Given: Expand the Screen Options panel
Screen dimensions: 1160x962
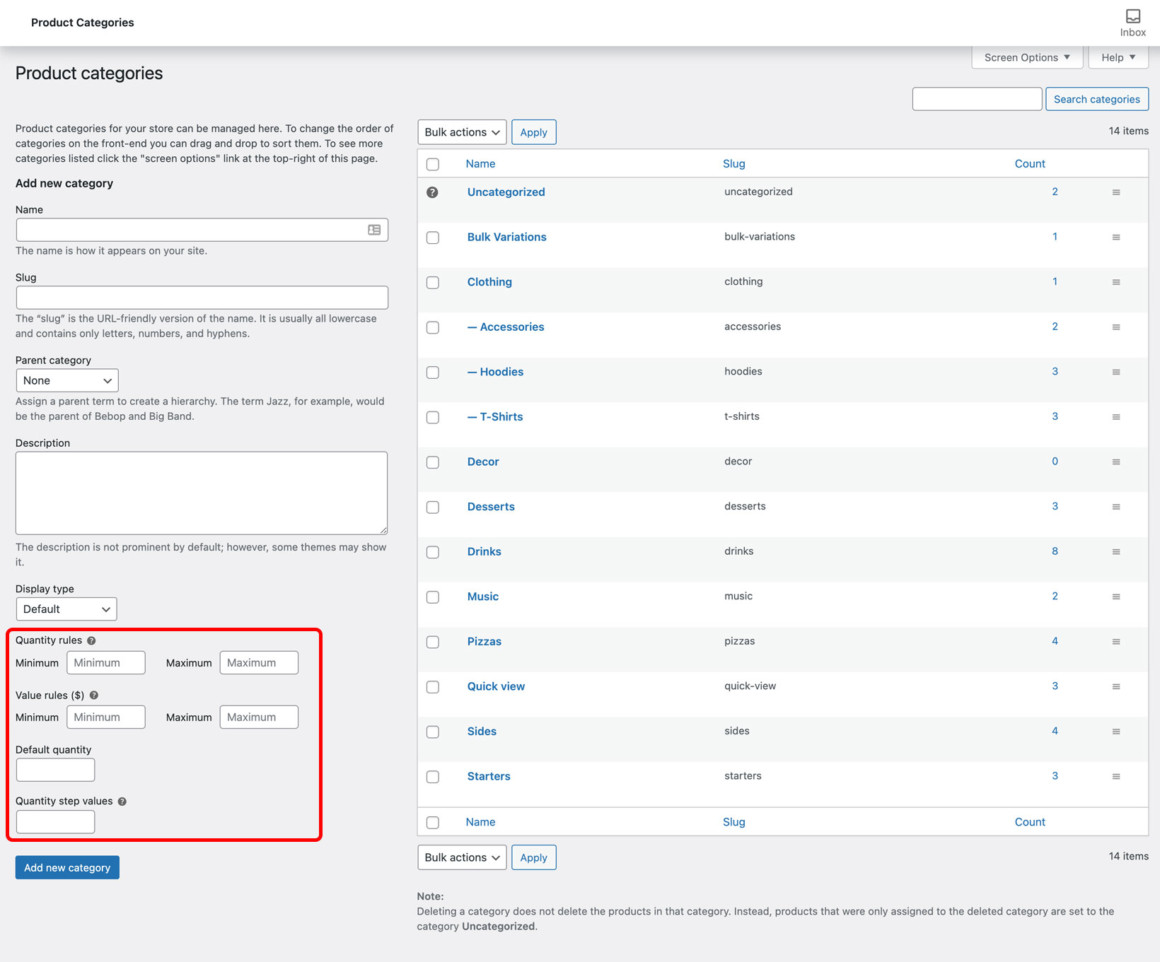Looking at the screenshot, I should point(1026,57).
